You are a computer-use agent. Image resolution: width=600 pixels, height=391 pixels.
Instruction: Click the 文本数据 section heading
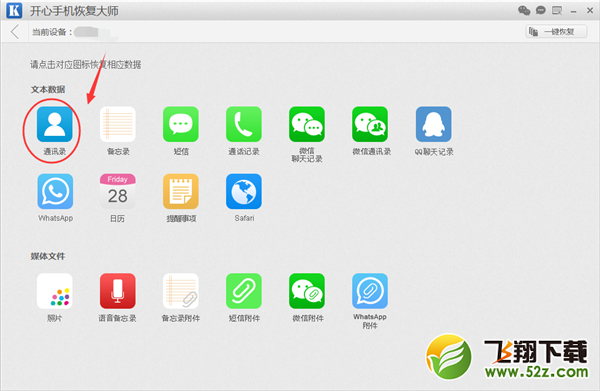(48, 90)
